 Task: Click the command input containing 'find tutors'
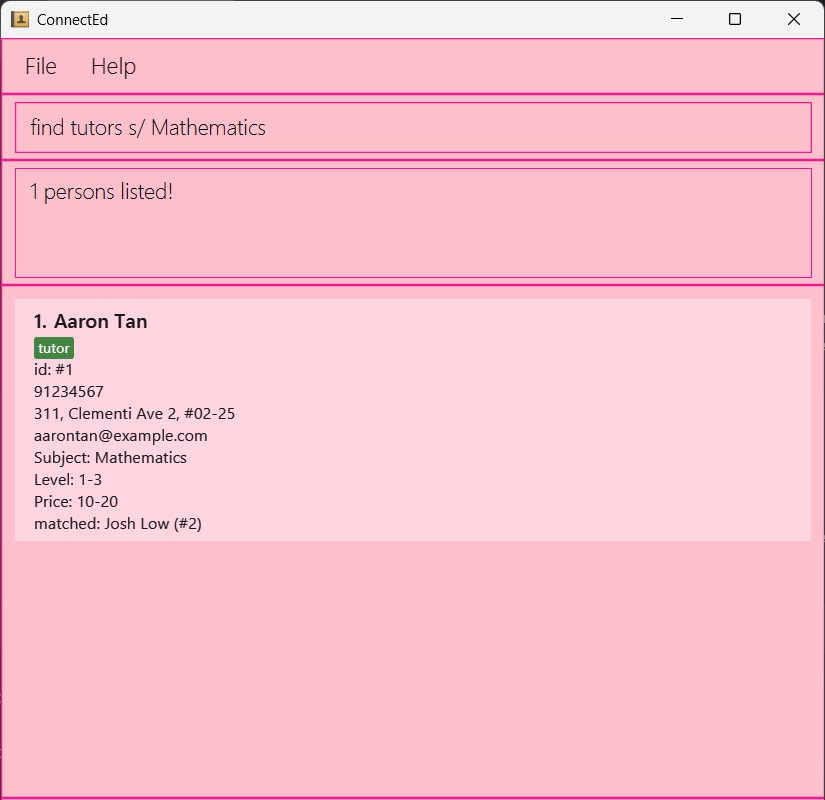pos(412,128)
